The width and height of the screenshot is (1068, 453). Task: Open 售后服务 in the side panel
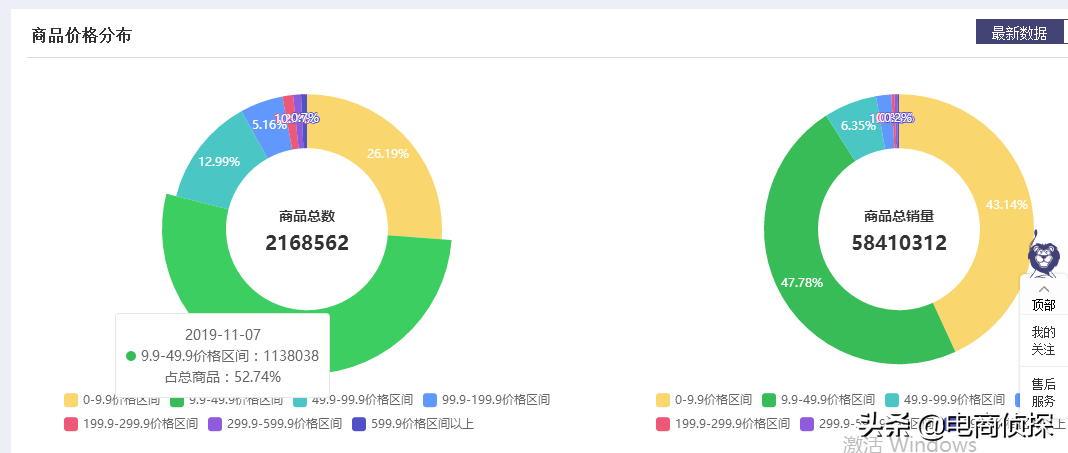pyautogui.click(x=1044, y=392)
